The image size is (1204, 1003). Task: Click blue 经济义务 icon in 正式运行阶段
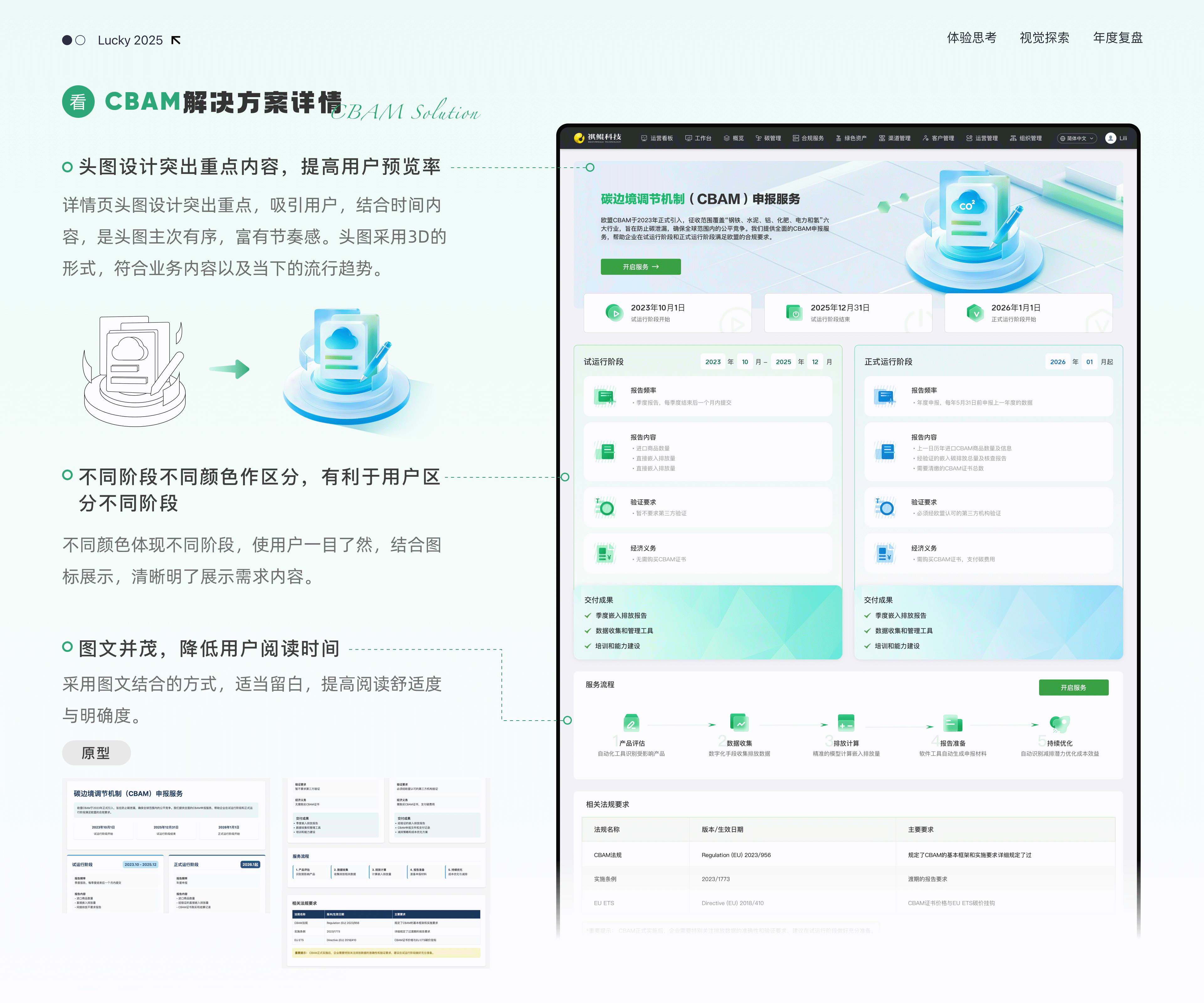(x=885, y=554)
